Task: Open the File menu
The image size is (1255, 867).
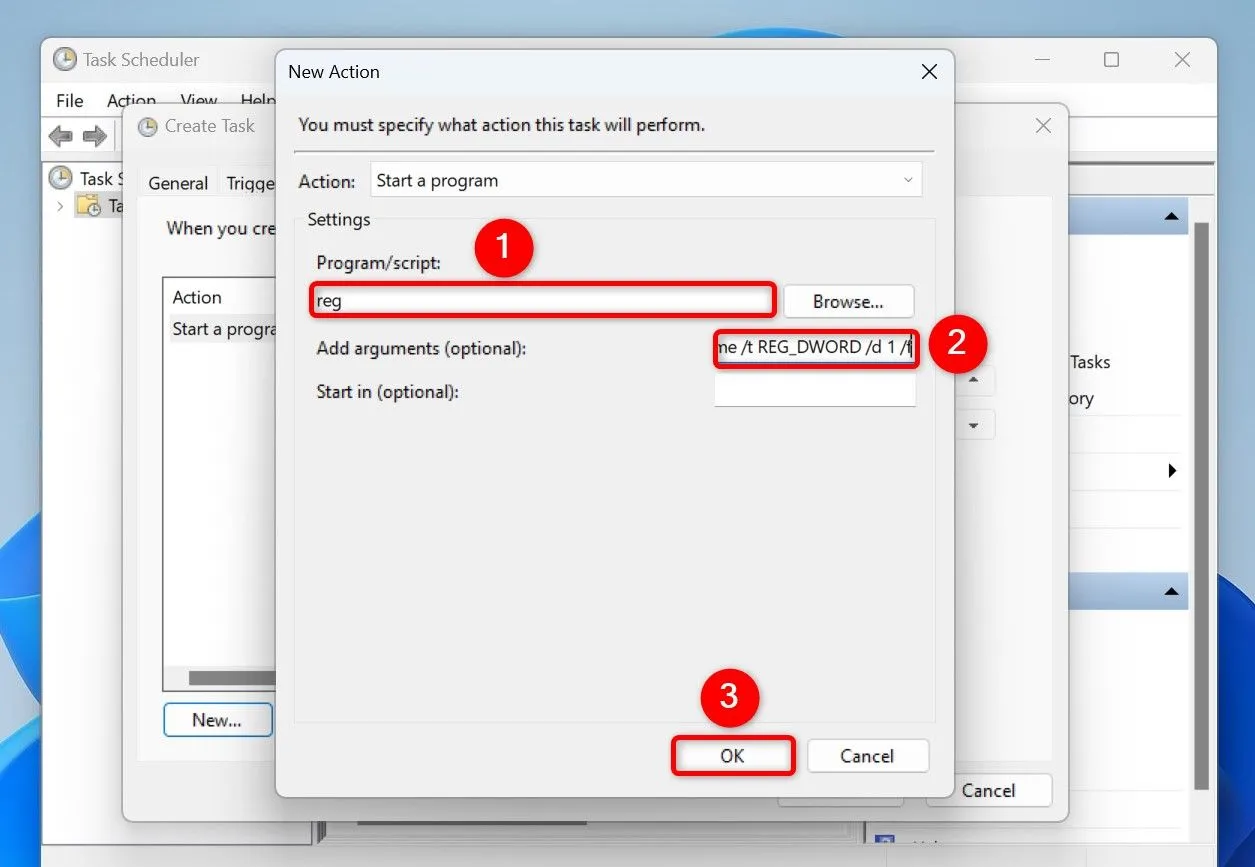Action: point(68,100)
